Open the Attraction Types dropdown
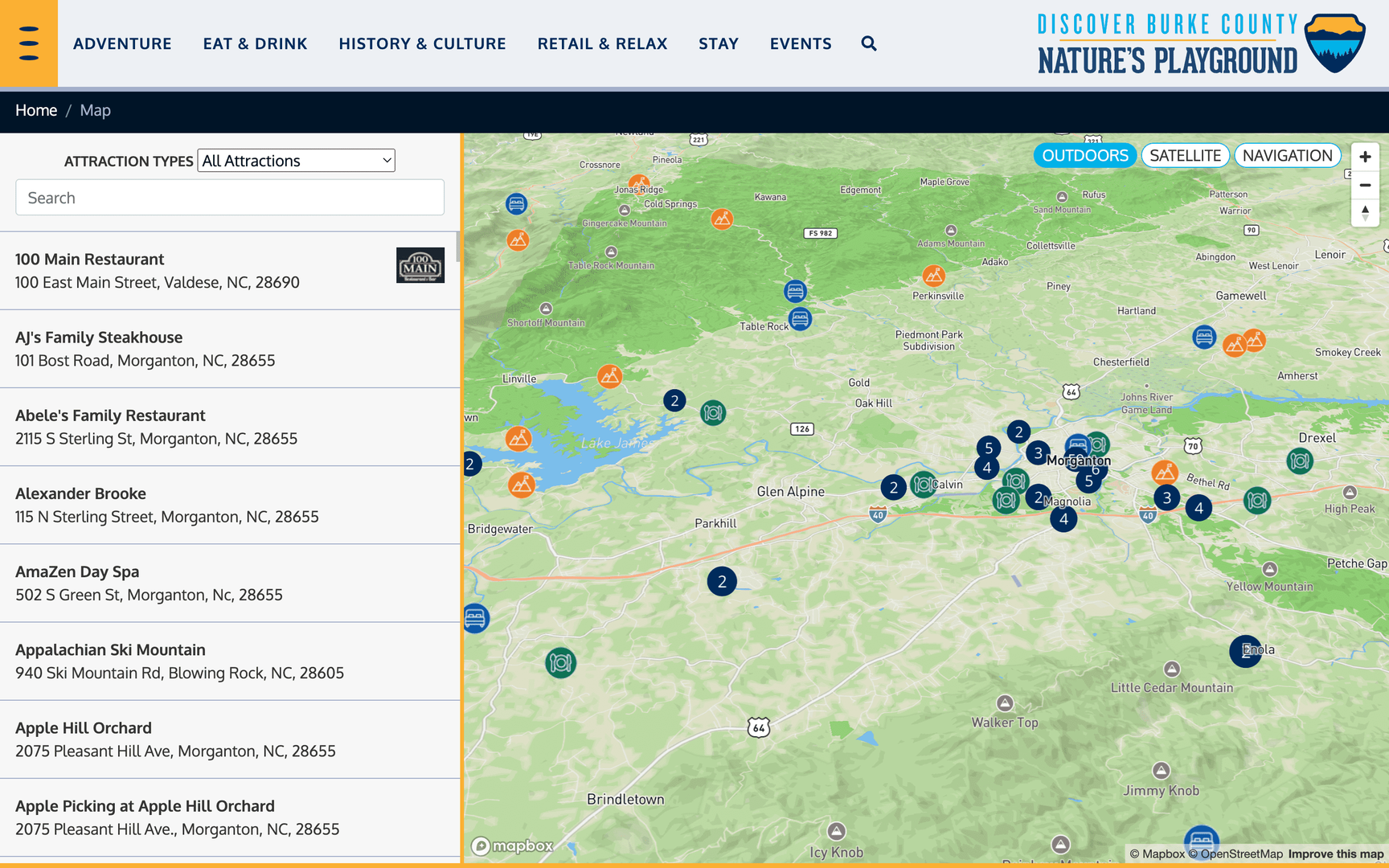 [x=296, y=161]
